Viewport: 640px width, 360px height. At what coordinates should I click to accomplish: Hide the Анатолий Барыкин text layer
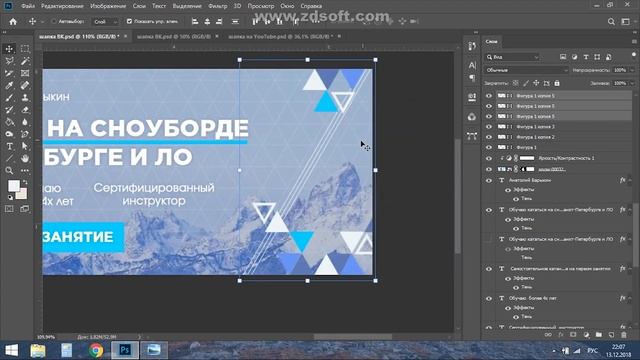pos(489,180)
